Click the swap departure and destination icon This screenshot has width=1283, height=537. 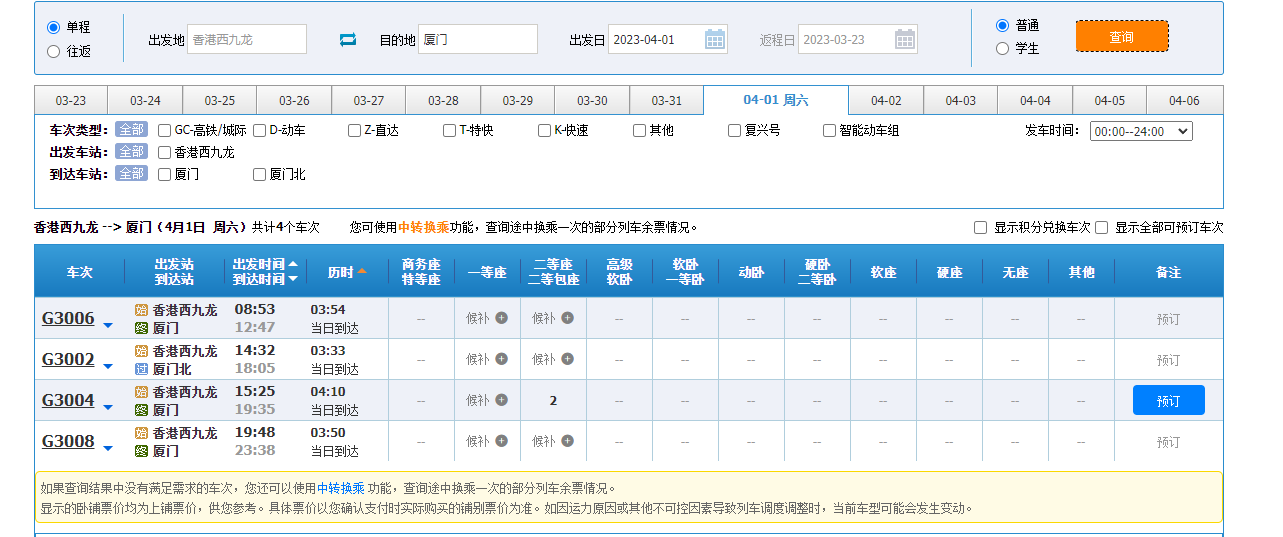[348, 40]
